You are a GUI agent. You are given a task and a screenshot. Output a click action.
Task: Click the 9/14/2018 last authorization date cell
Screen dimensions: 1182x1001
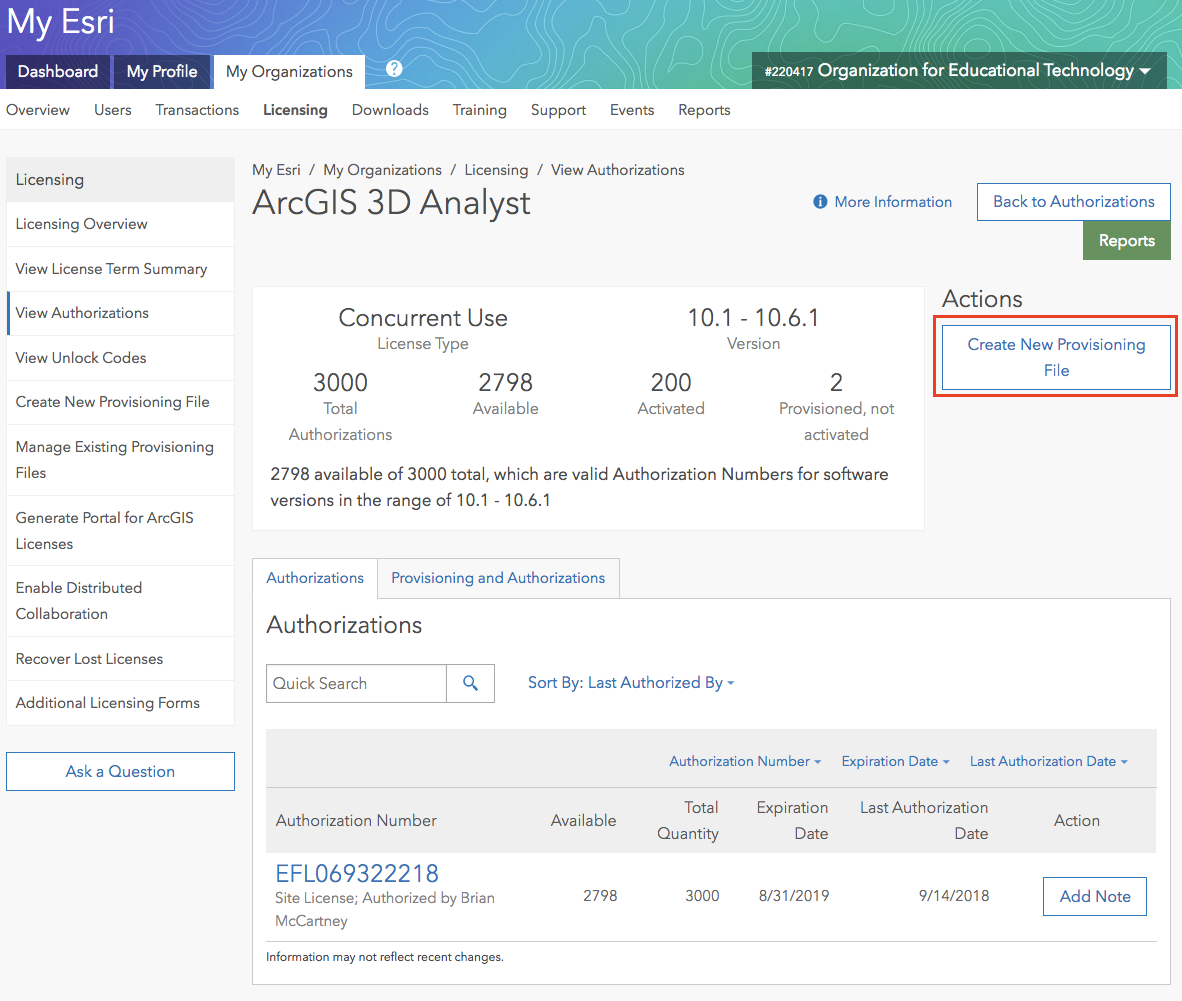click(x=954, y=896)
